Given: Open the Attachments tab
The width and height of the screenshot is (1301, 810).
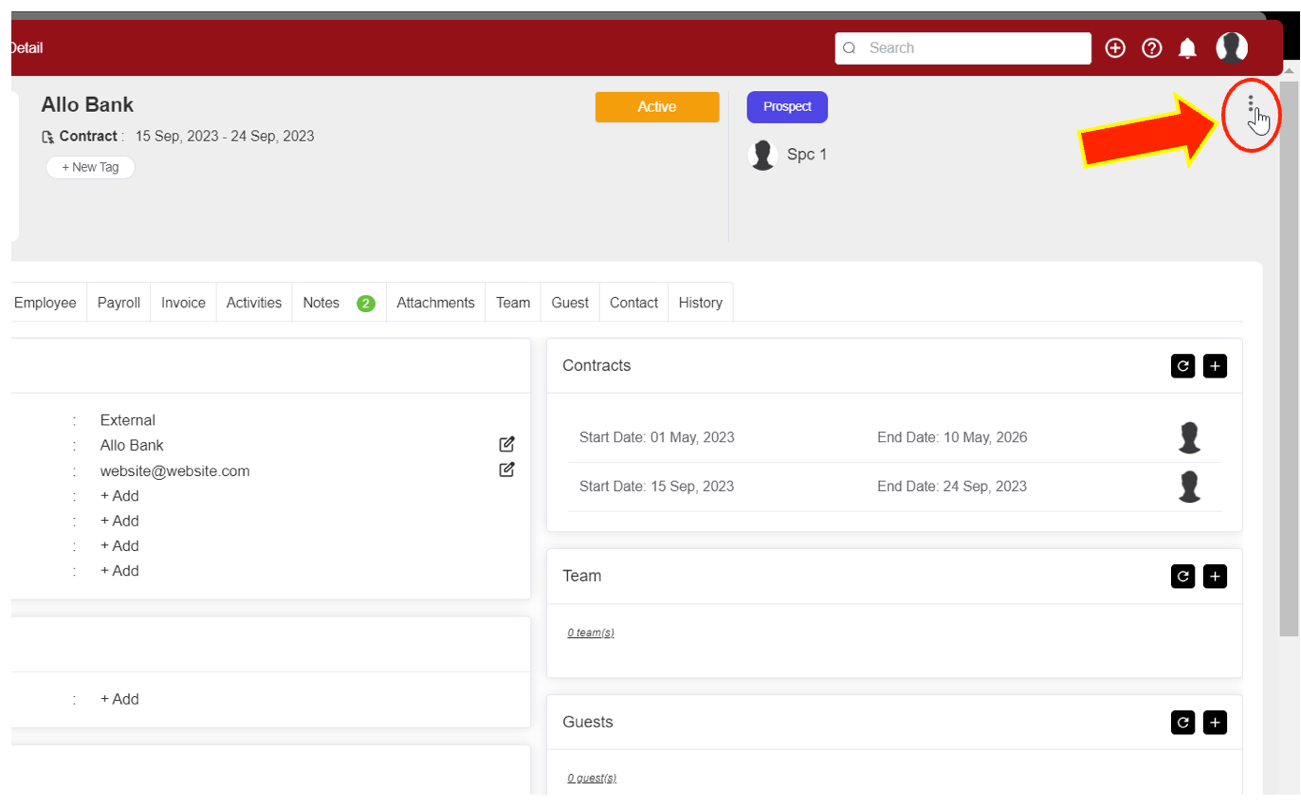Looking at the screenshot, I should click(435, 303).
